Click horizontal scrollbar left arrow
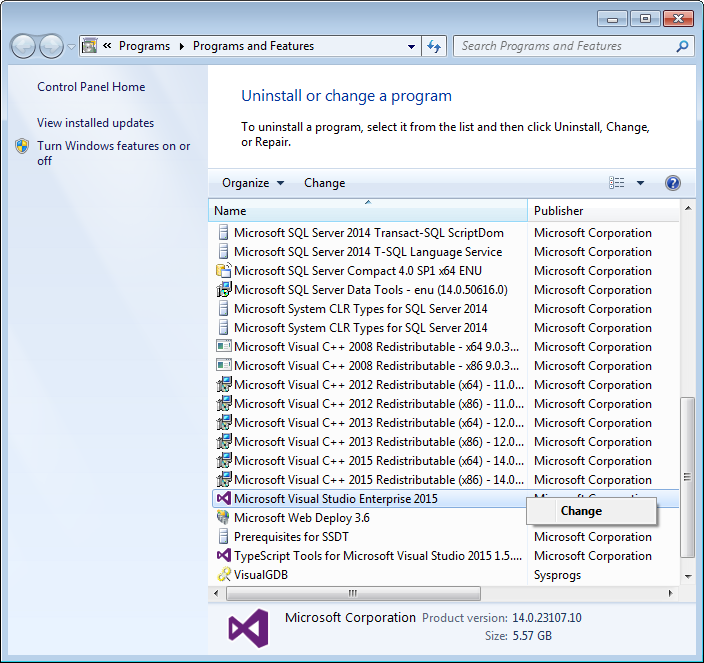Screen dimensions: 704x663 point(216,593)
